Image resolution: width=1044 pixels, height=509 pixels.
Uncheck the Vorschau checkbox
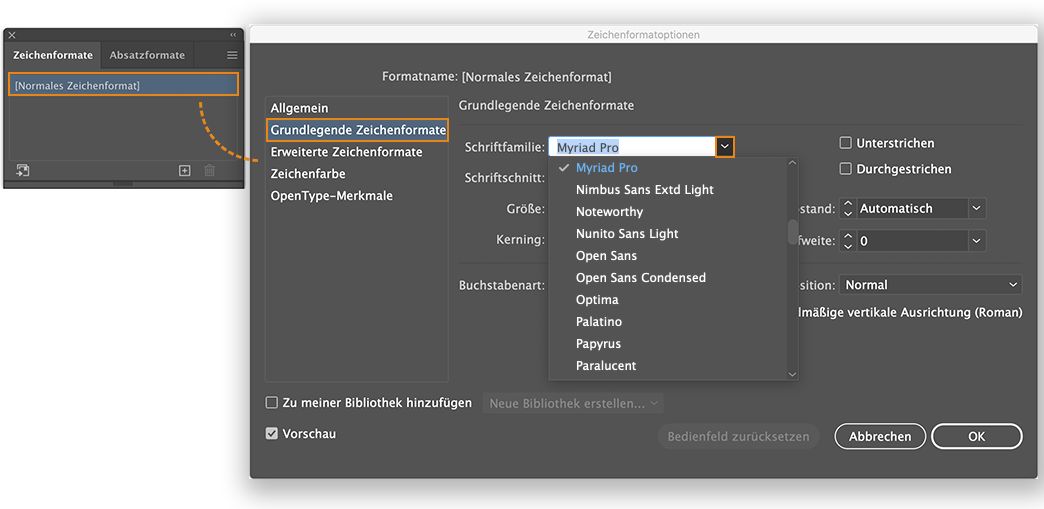(x=271, y=434)
